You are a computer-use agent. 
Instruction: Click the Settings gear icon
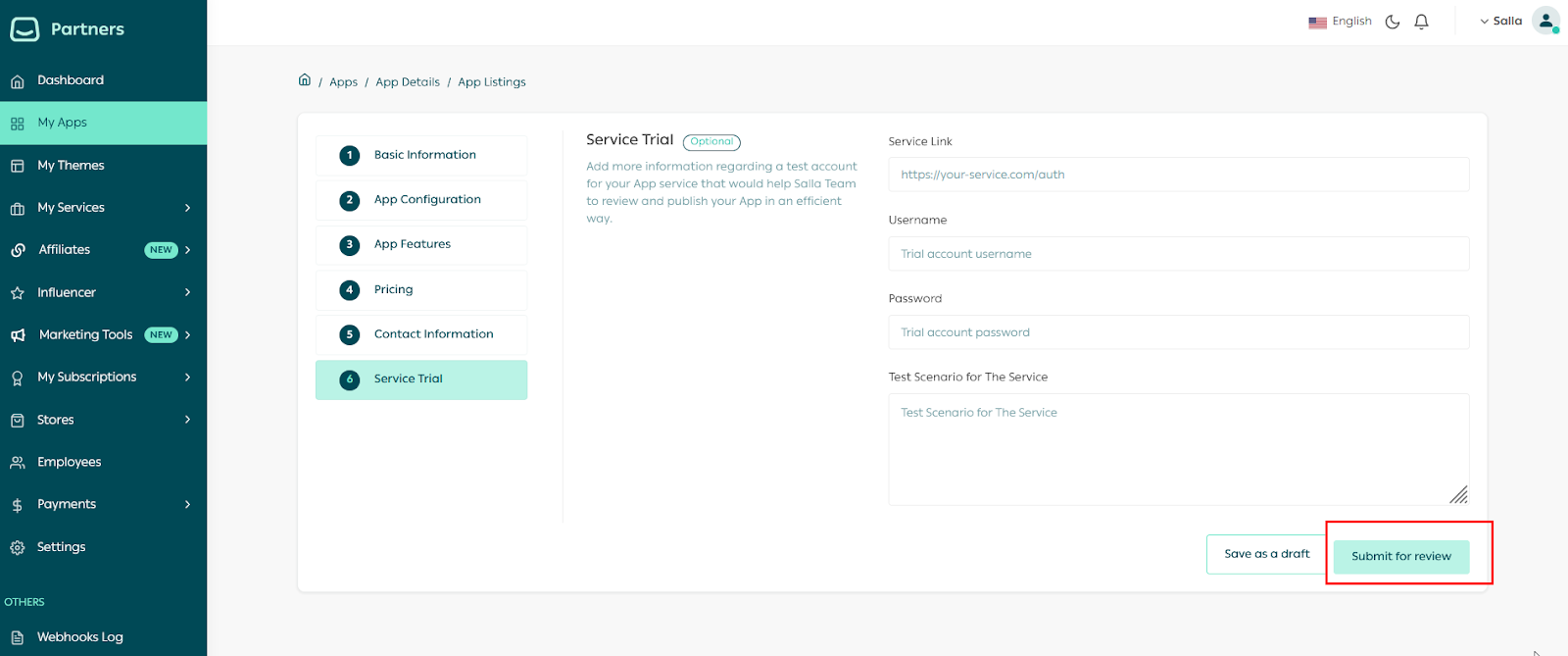pos(18,547)
